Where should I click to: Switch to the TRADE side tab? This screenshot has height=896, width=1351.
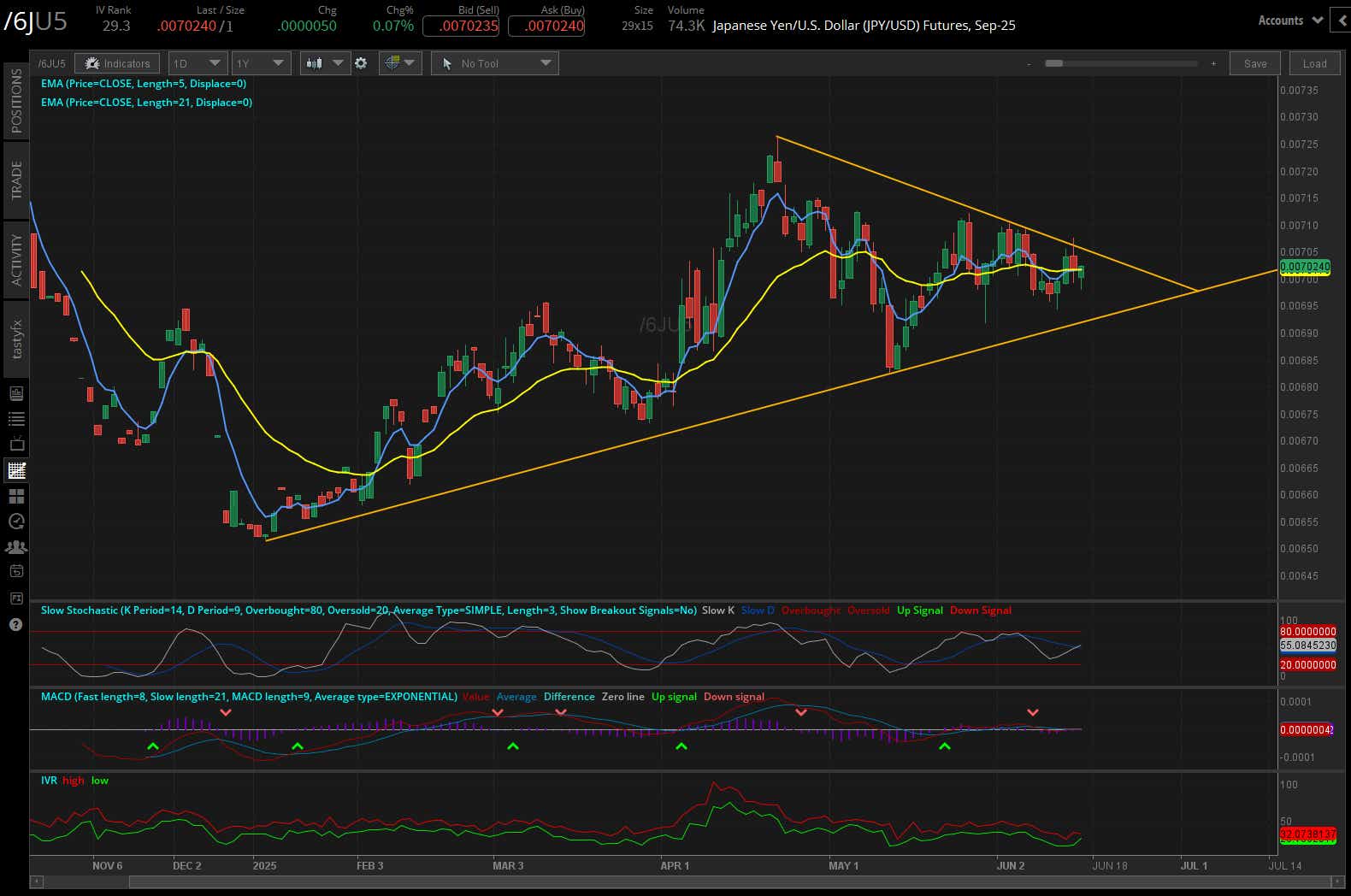point(16,180)
